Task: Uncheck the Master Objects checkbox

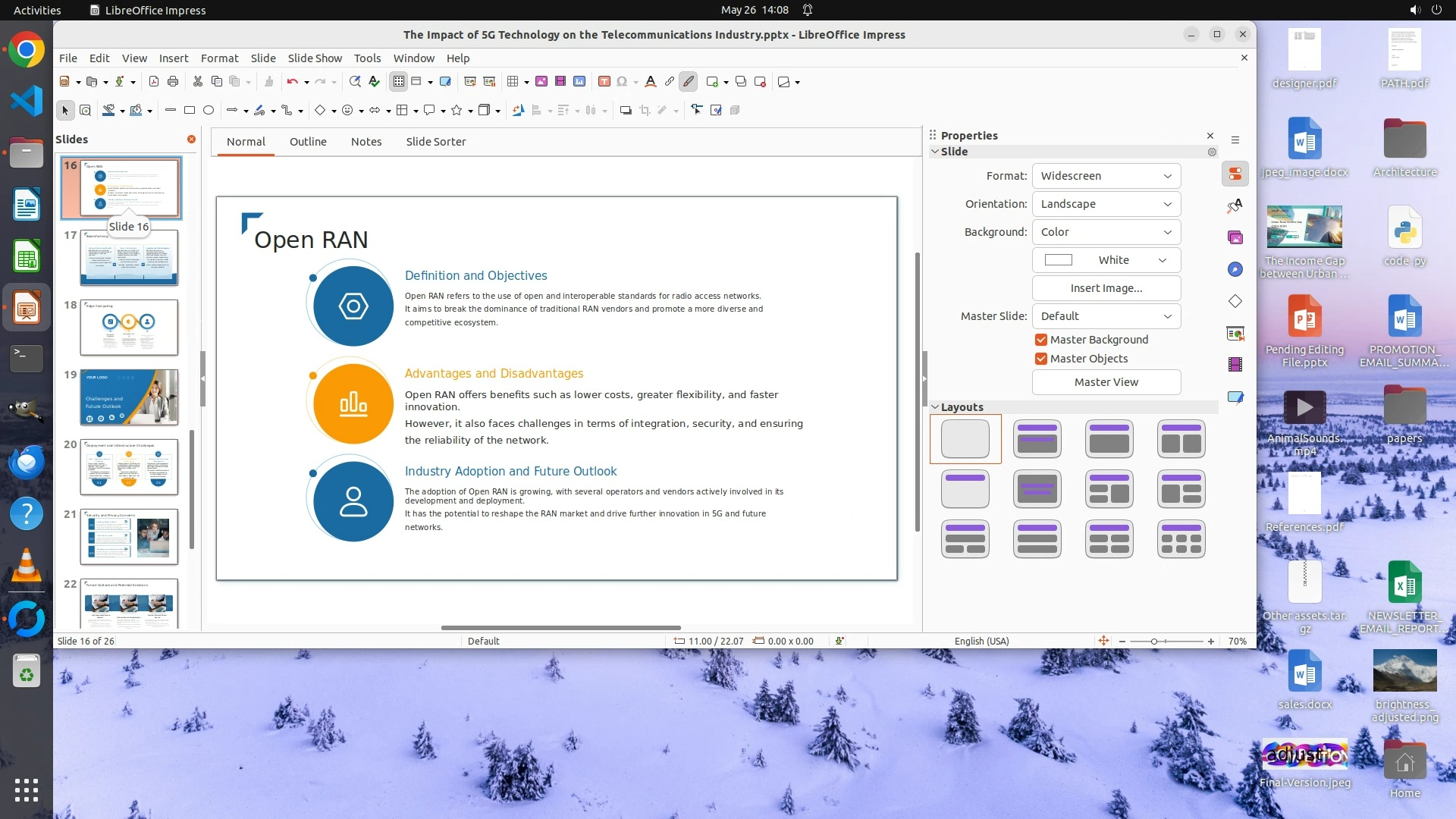Action: pyautogui.click(x=1041, y=359)
